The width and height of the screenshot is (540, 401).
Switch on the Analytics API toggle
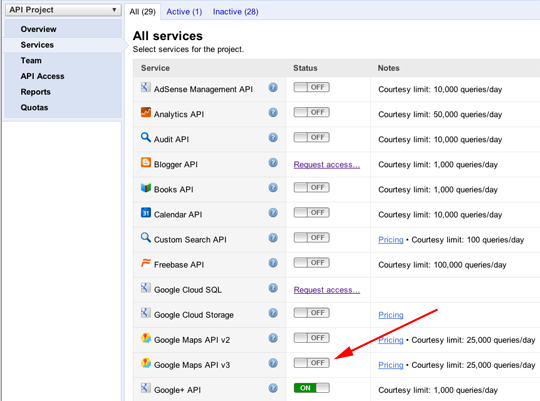click(x=312, y=112)
